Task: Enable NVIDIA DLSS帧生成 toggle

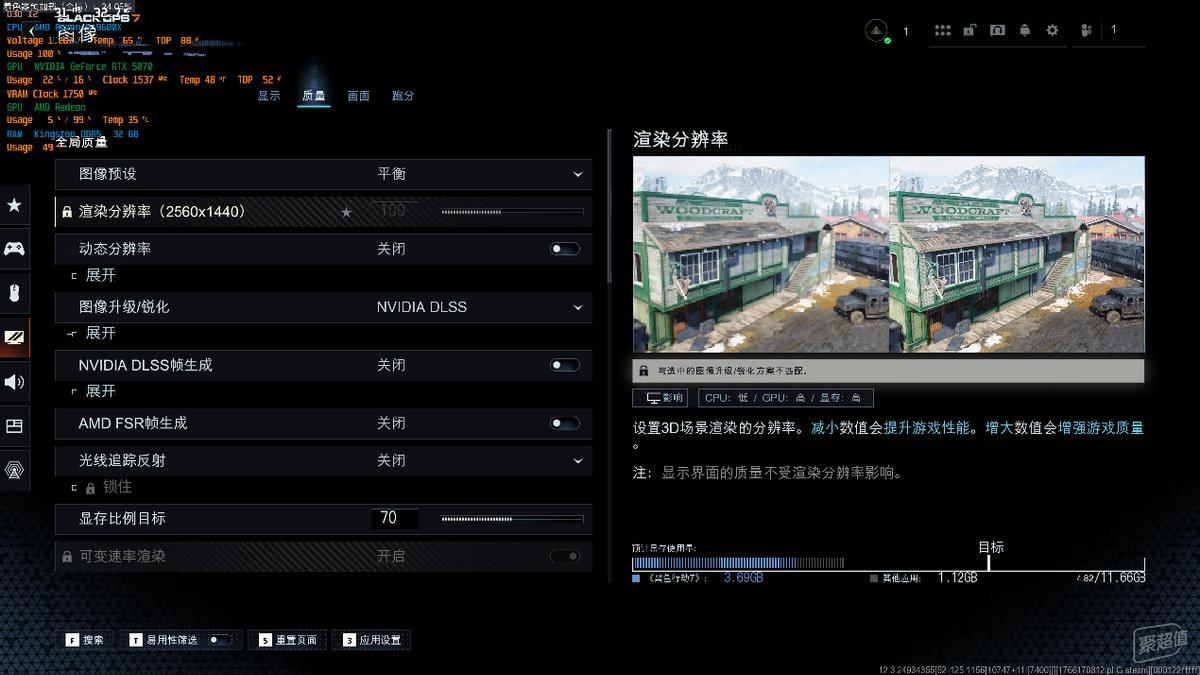Action: 564,364
